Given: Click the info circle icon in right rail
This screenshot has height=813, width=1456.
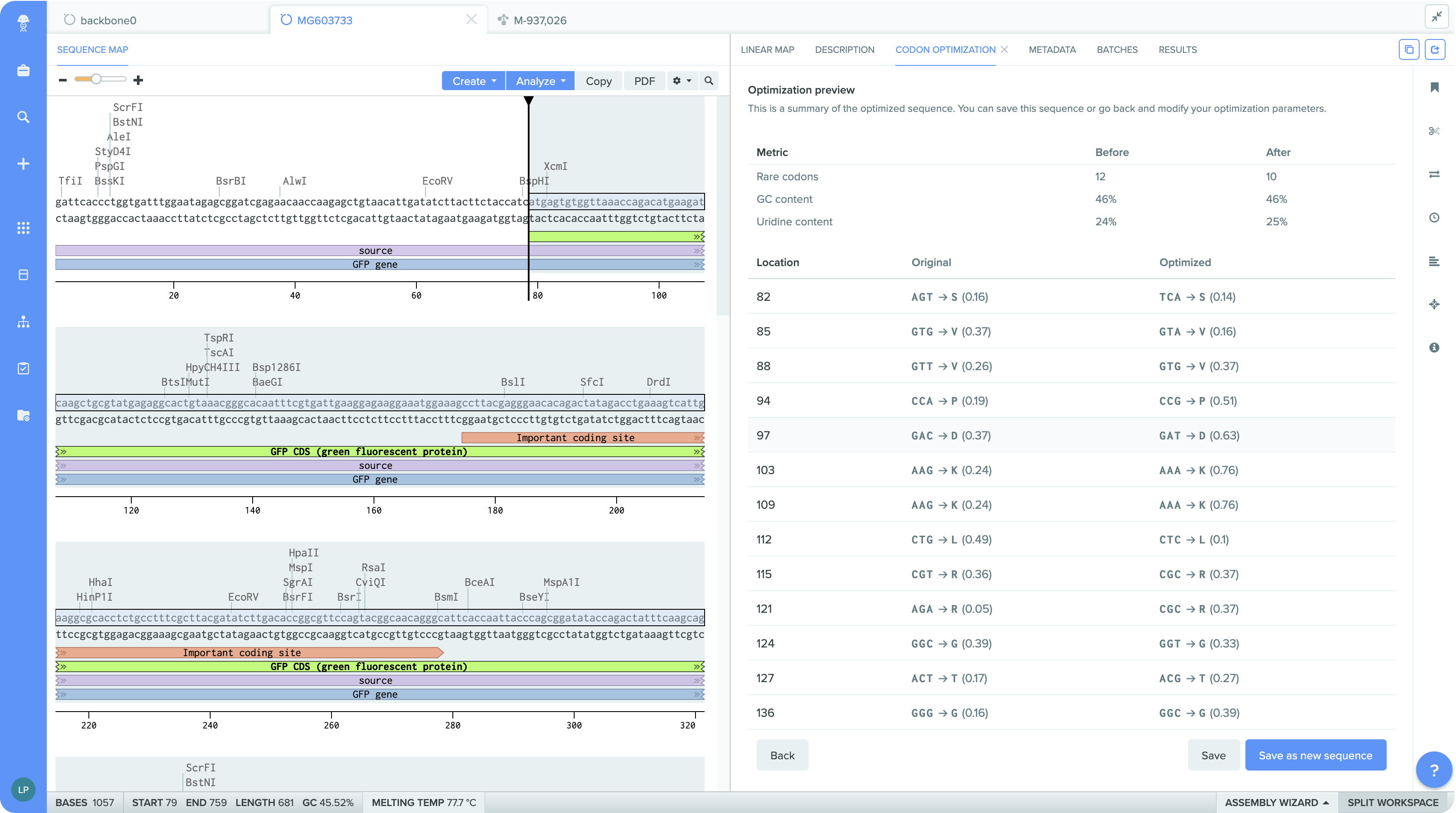Looking at the screenshot, I should click(x=1434, y=348).
